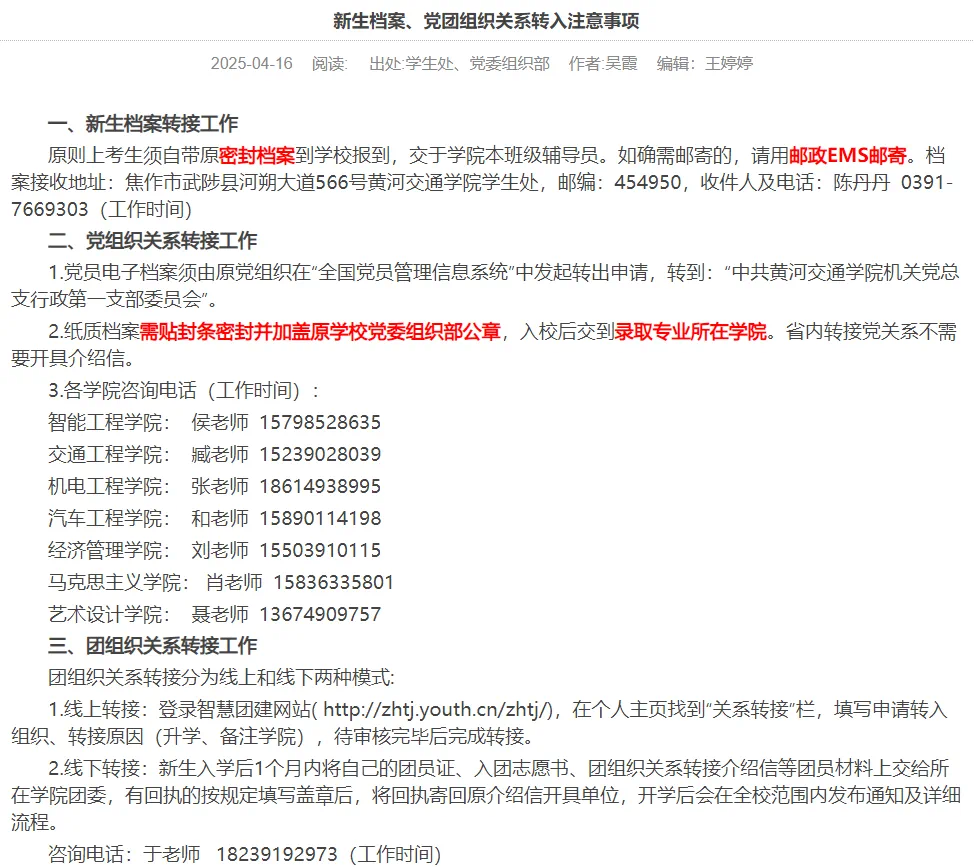Click heading 一、新生档案转接工作
This screenshot has height=867, width=974.
[143, 124]
